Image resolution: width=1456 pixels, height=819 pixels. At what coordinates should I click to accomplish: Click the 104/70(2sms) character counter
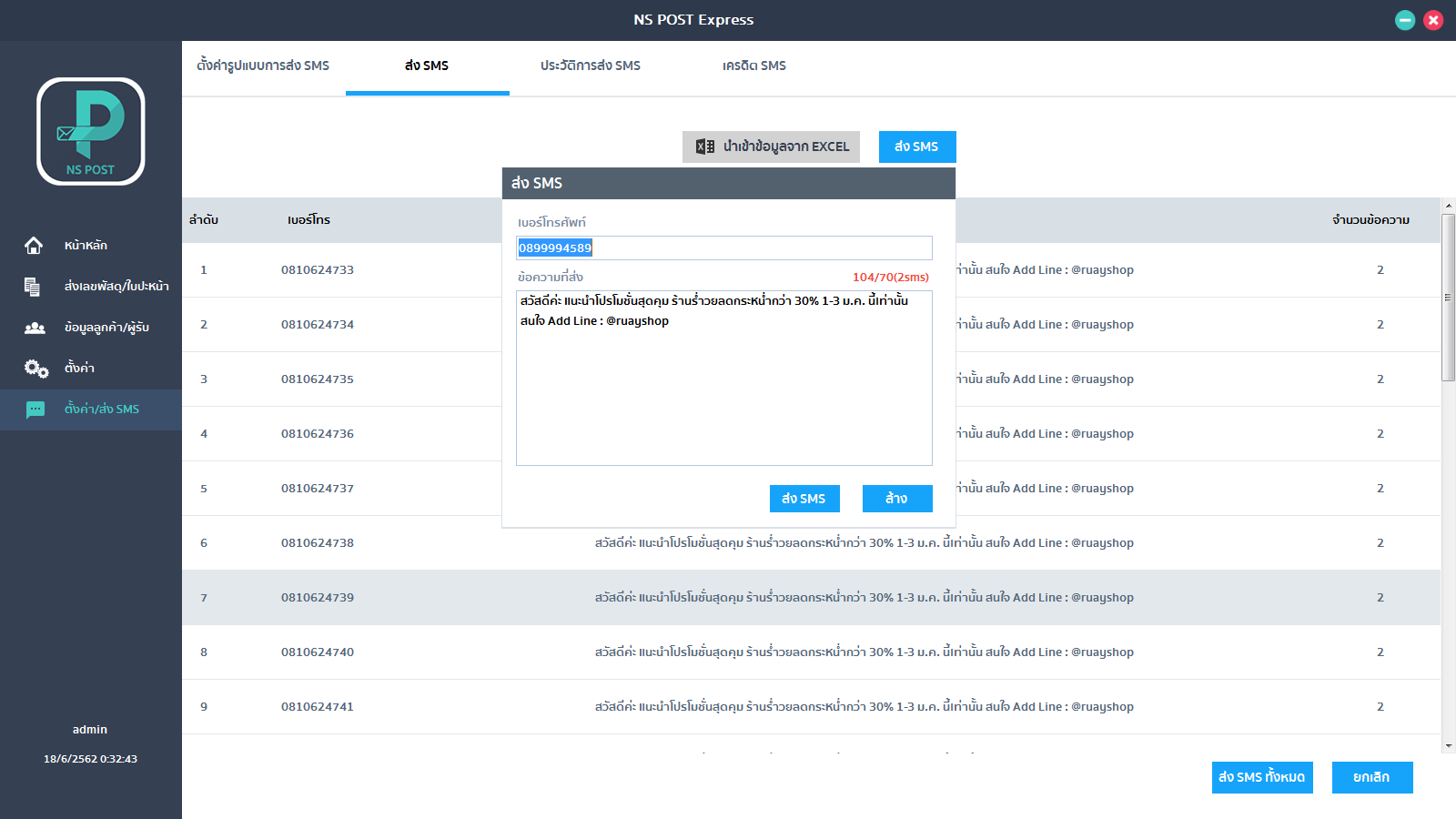[891, 277]
